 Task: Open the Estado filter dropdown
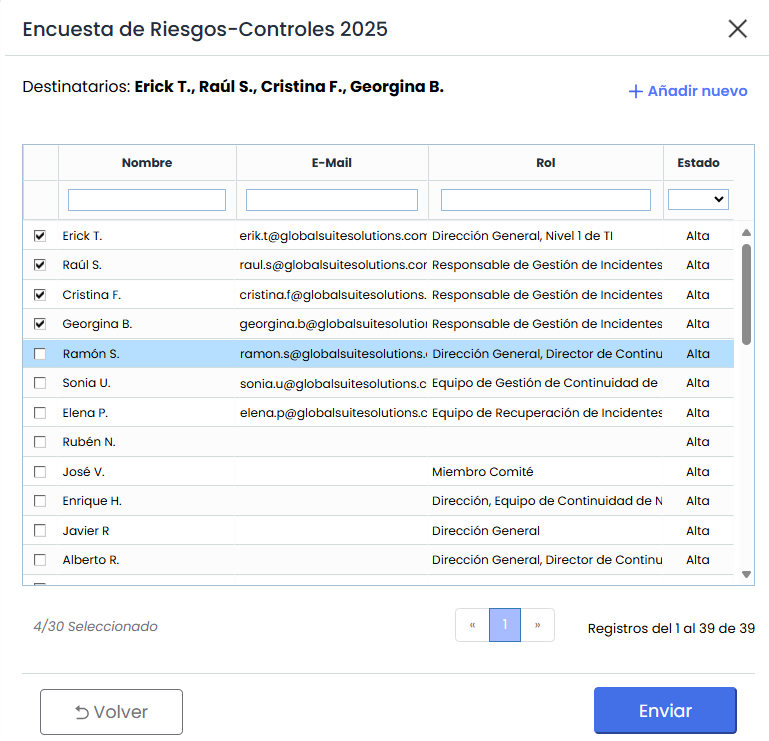click(698, 200)
